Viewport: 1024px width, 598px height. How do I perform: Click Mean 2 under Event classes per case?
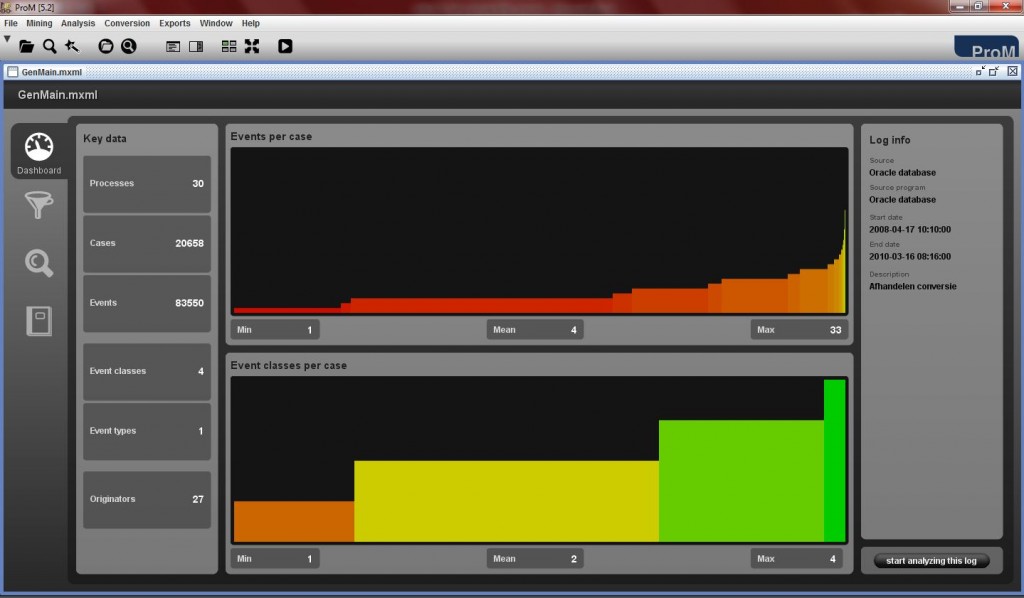tap(535, 559)
